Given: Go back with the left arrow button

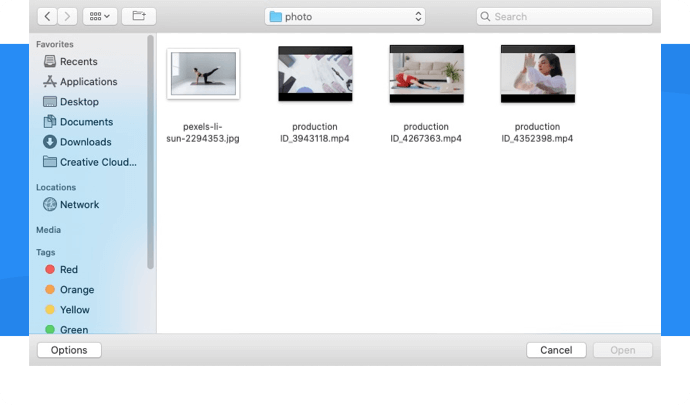Looking at the screenshot, I should tap(48, 17).
